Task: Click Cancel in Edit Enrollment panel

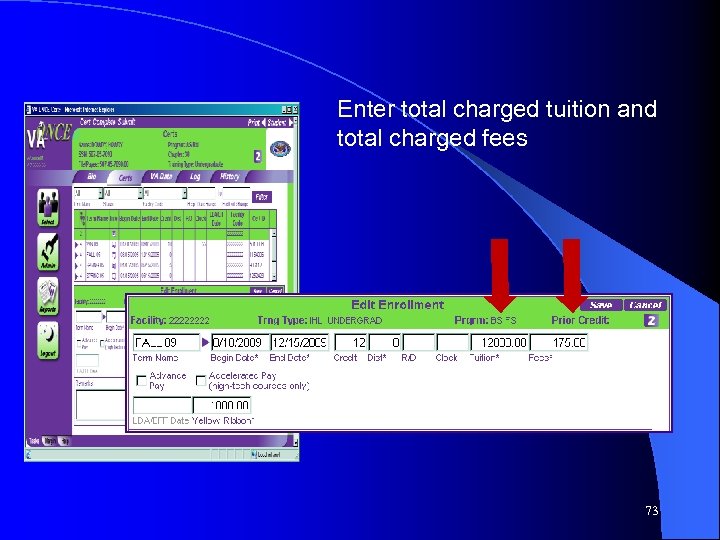Action: click(645, 305)
